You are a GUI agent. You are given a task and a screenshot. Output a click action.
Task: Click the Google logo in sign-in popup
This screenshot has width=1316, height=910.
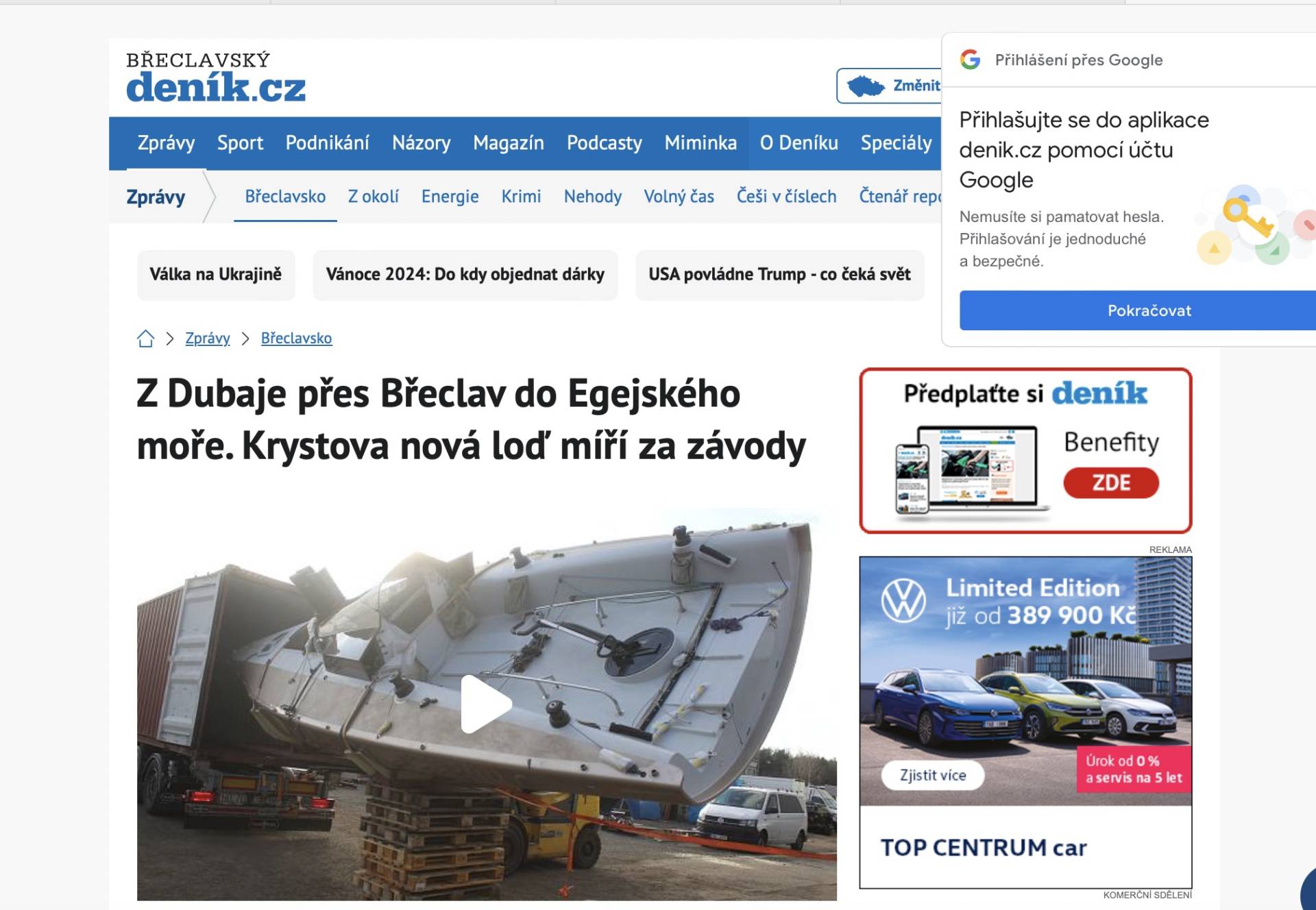pos(970,60)
